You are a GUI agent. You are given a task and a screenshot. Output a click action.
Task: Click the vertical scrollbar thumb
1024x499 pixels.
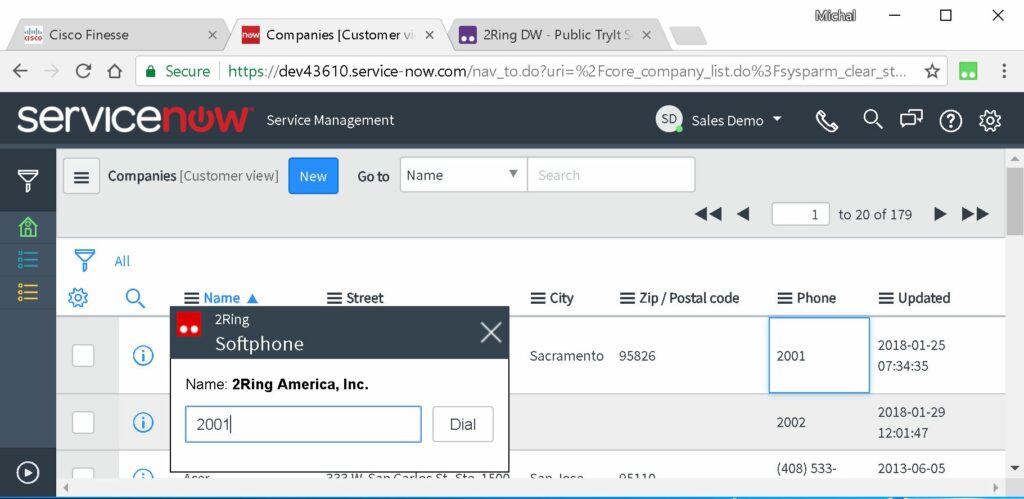(x=1014, y=202)
